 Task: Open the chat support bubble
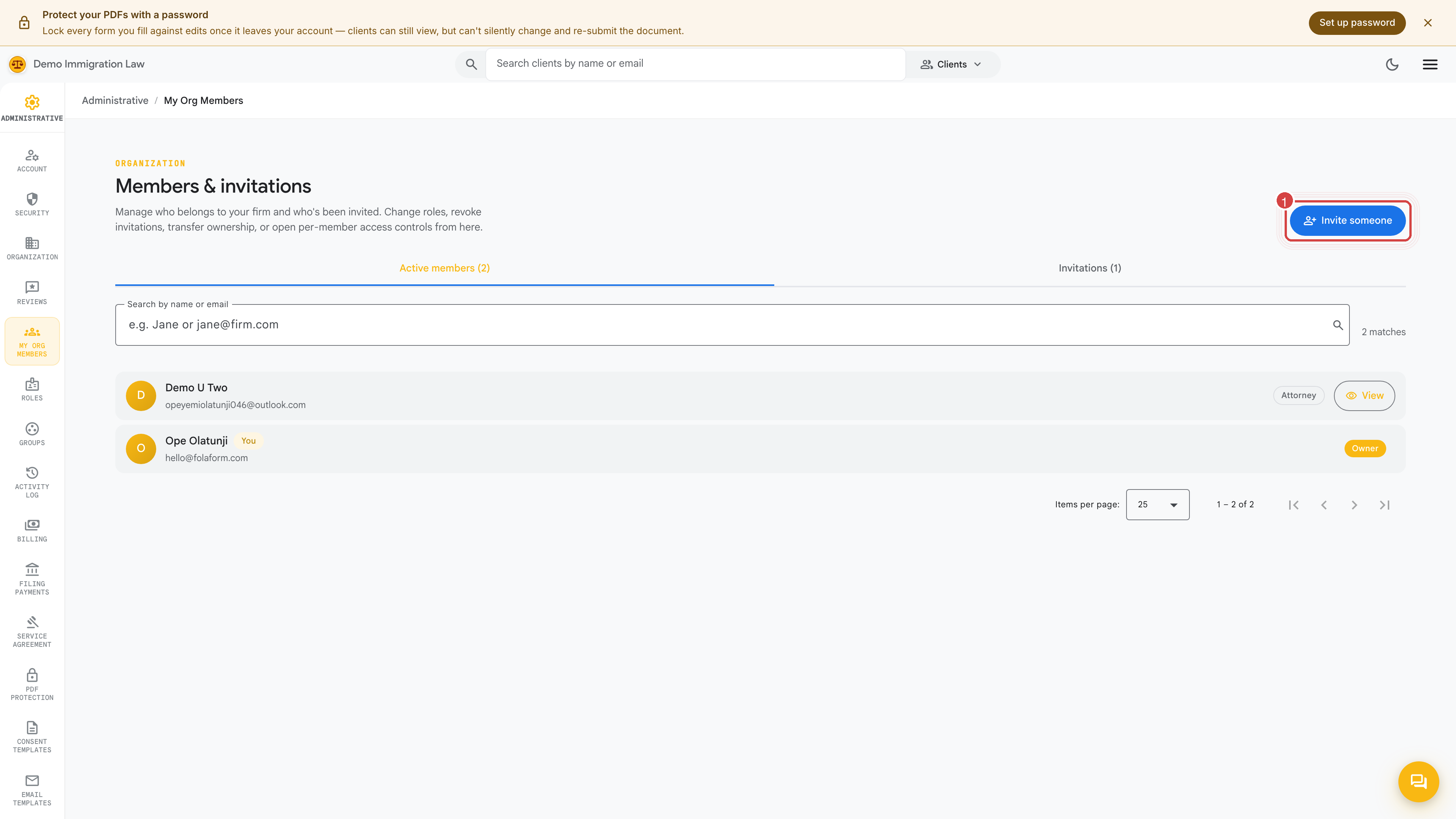tap(1419, 782)
